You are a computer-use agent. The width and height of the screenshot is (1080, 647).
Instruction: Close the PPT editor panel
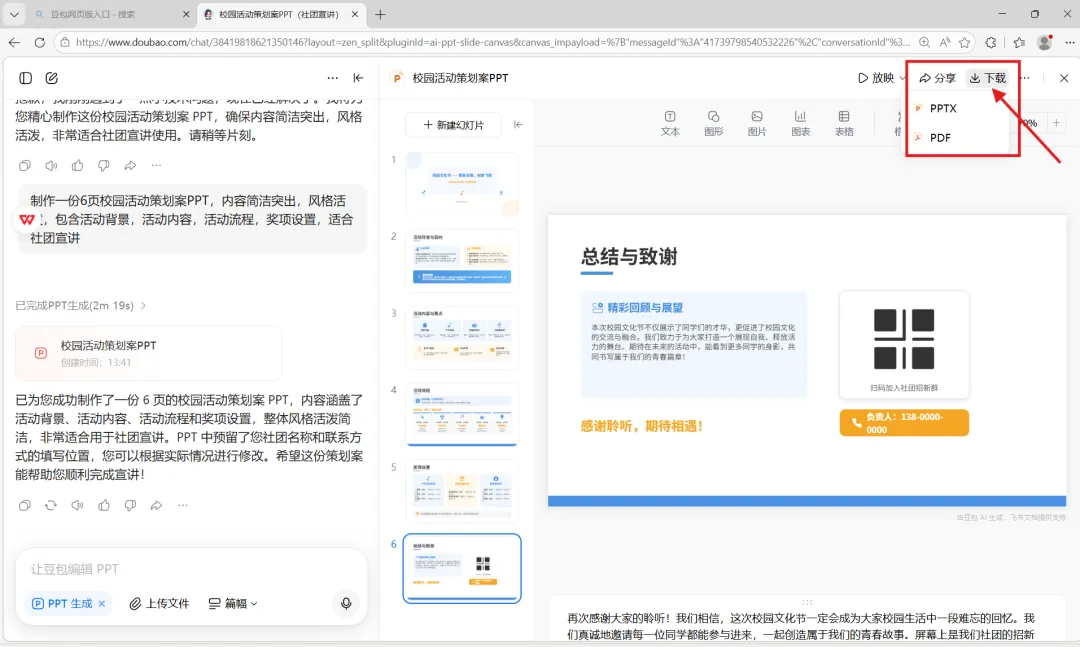click(x=1063, y=78)
